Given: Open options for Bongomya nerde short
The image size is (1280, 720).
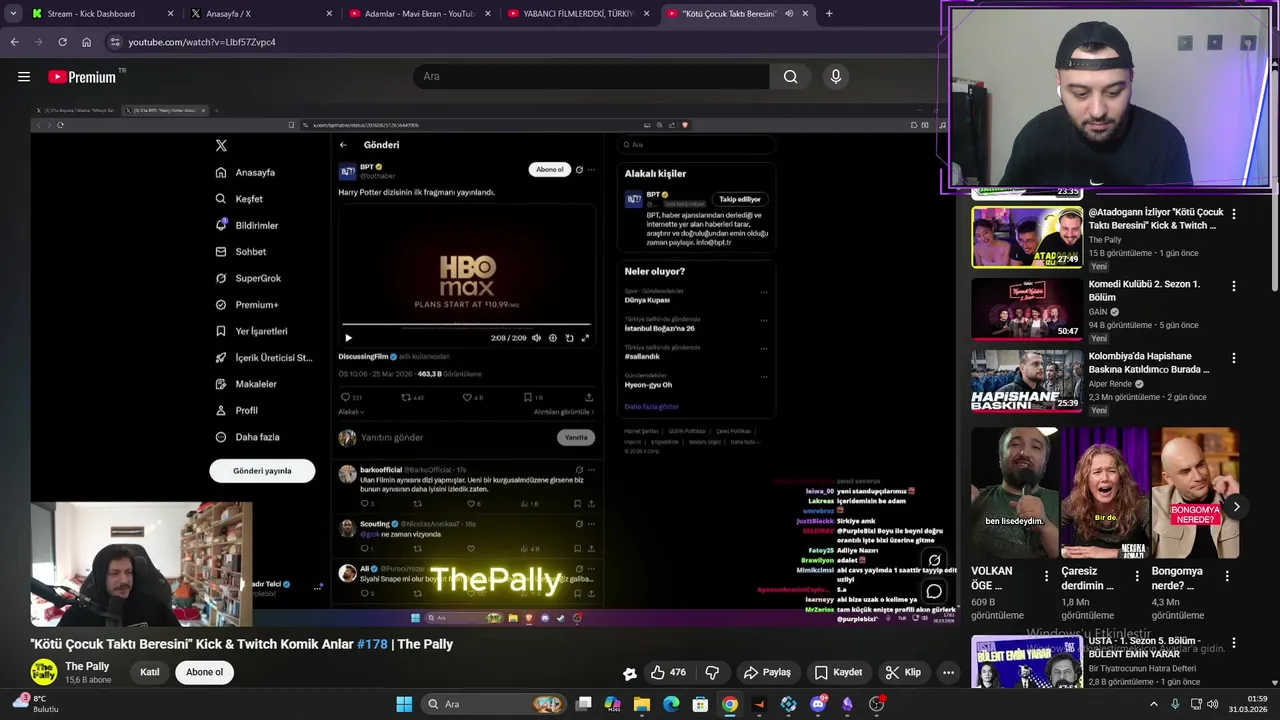Looking at the screenshot, I should pos(1227,576).
